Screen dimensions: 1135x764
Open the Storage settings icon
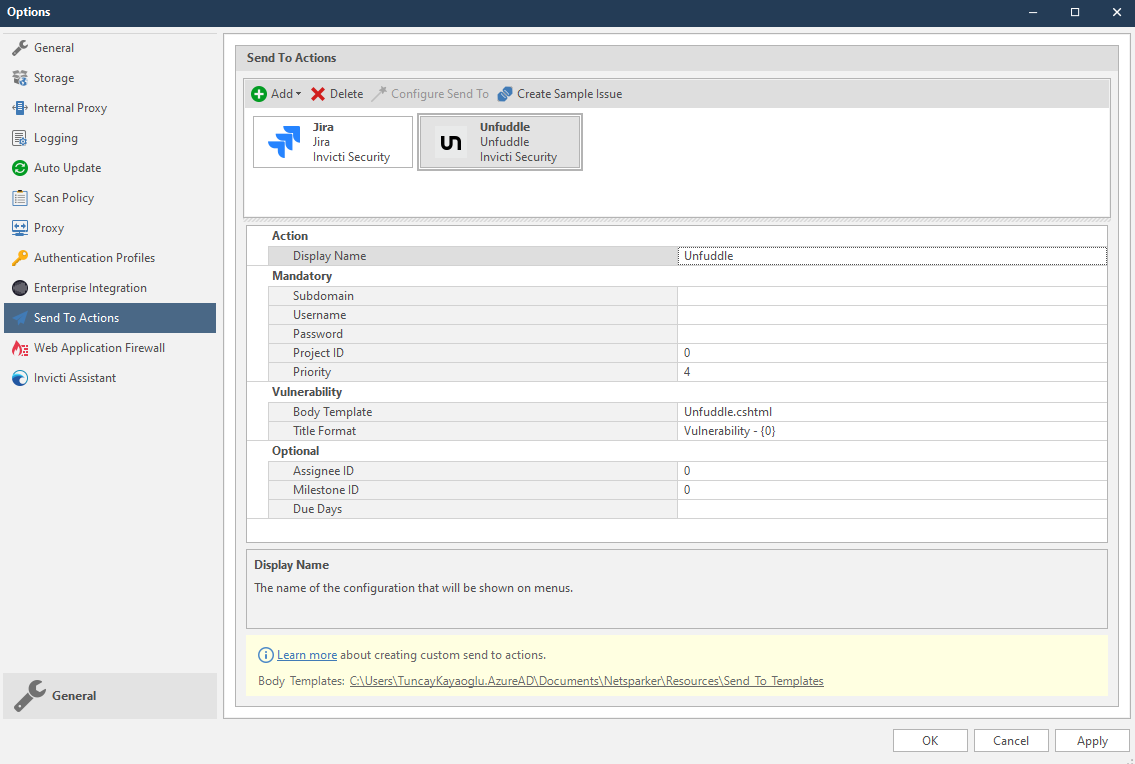[55, 77]
